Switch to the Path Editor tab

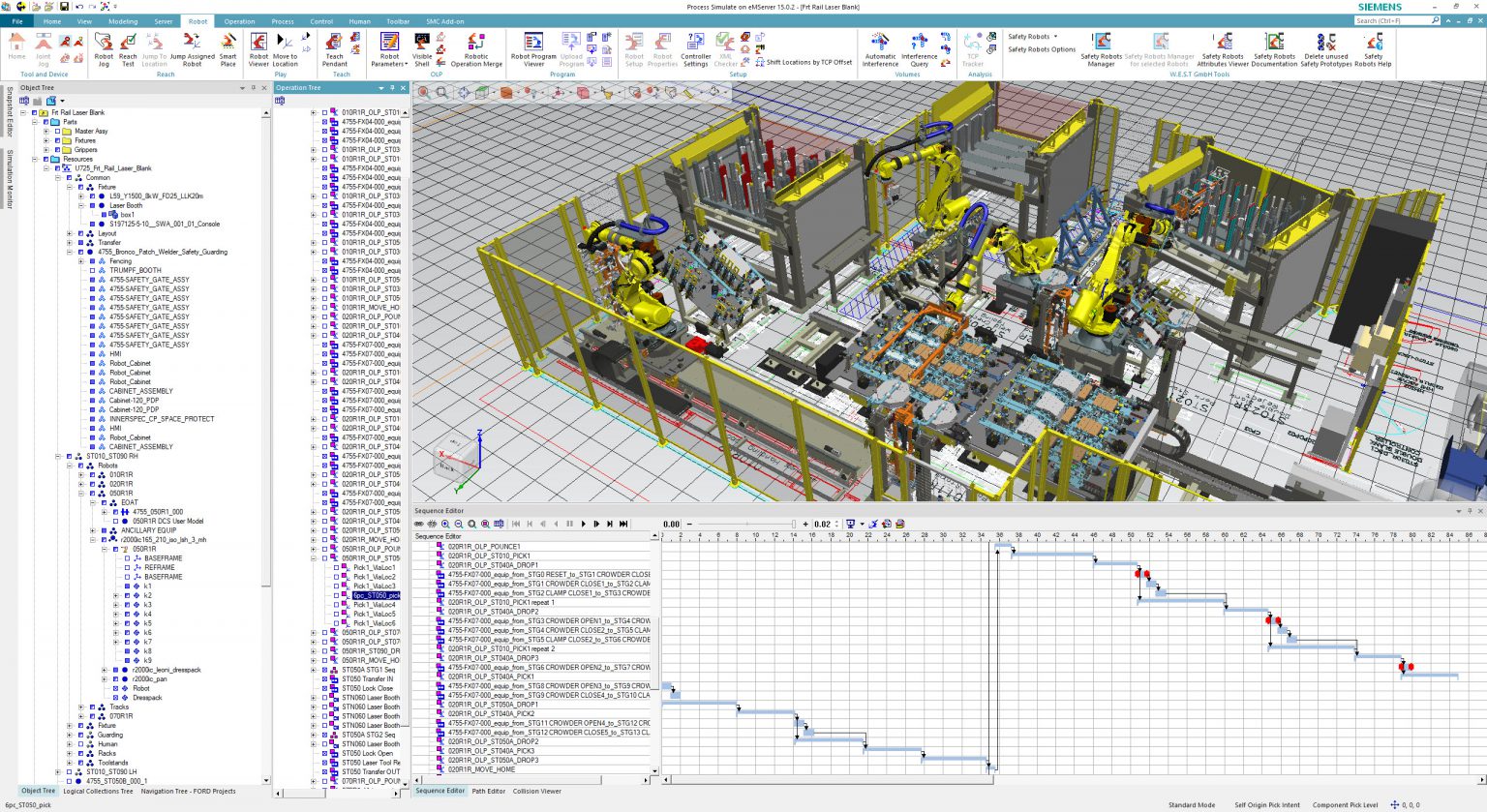(489, 791)
